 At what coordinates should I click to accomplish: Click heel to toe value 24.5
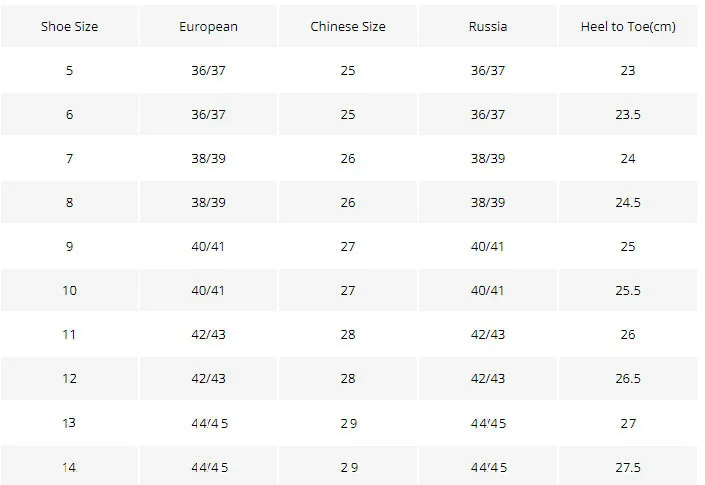pyautogui.click(x=628, y=203)
